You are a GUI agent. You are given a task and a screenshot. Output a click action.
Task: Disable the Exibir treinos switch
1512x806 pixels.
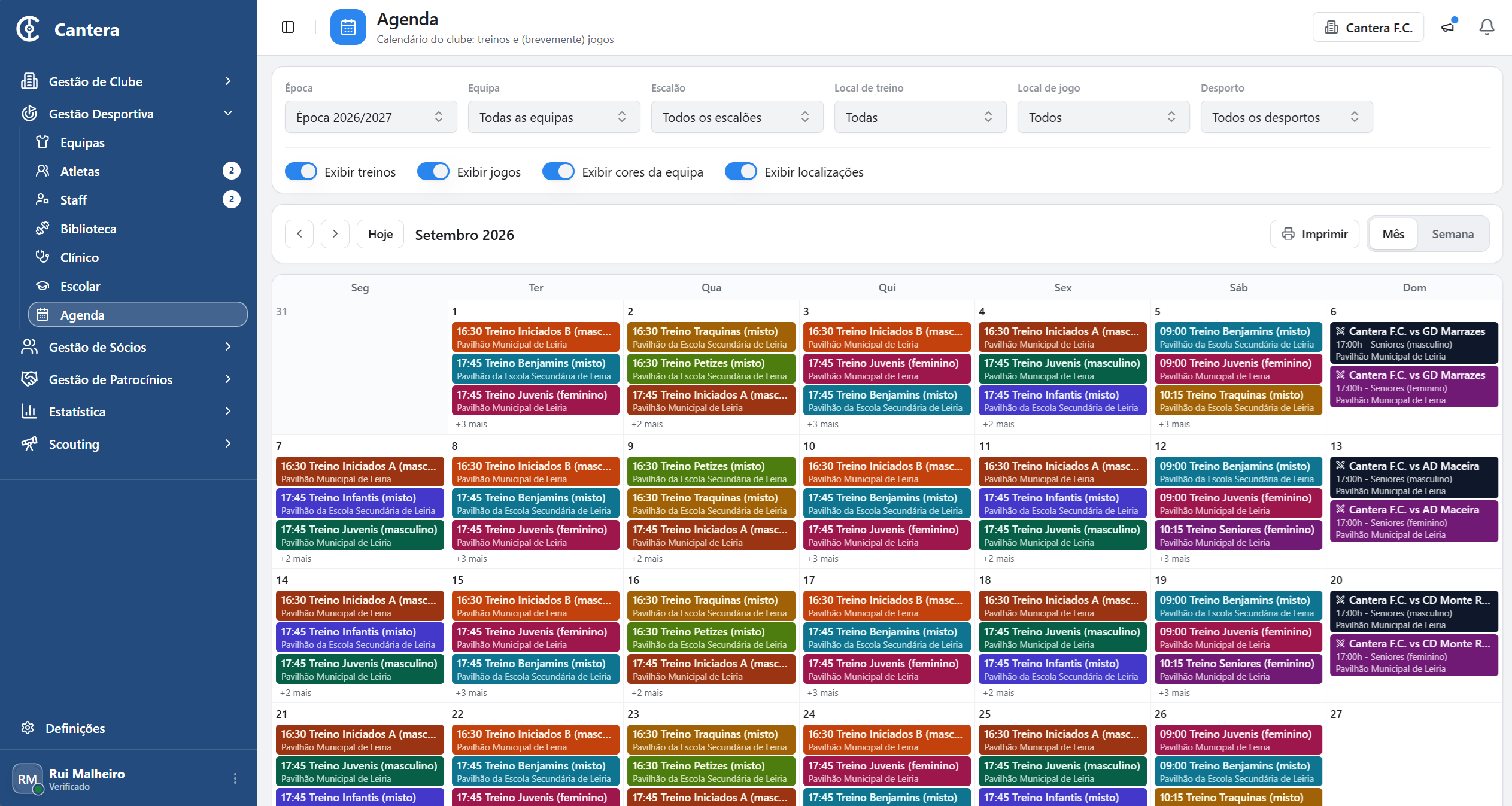tap(301, 172)
